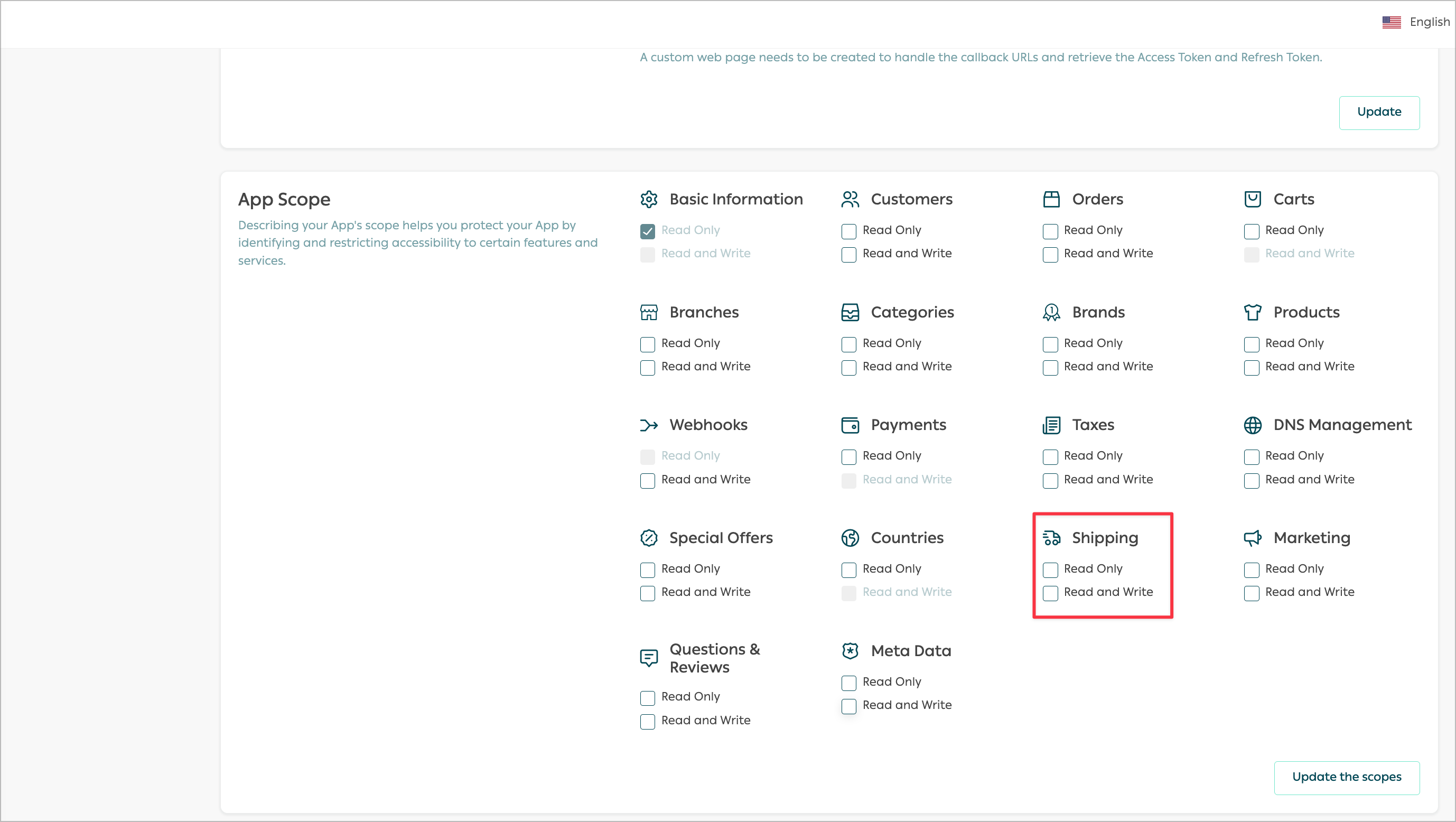The image size is (1456, 822).
Task: Select Shipping Read and Write checkbox
Action: coord(1050,593)
